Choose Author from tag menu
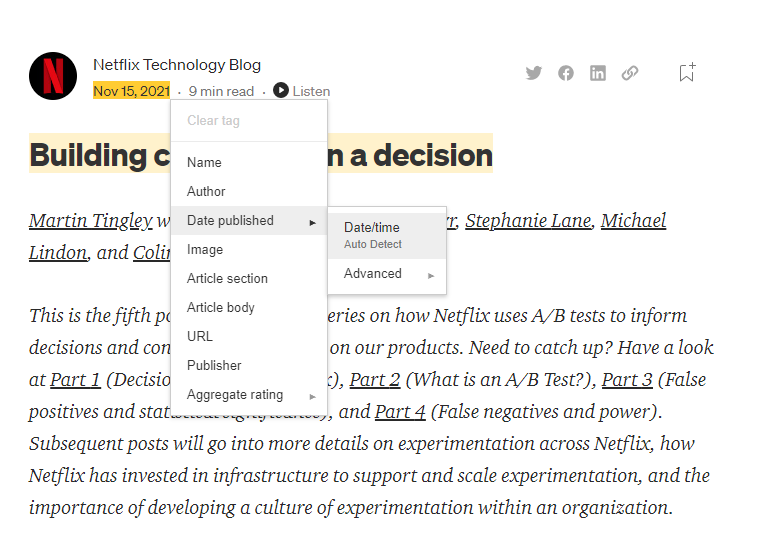The image size is (768, 541). pos(206,191)
